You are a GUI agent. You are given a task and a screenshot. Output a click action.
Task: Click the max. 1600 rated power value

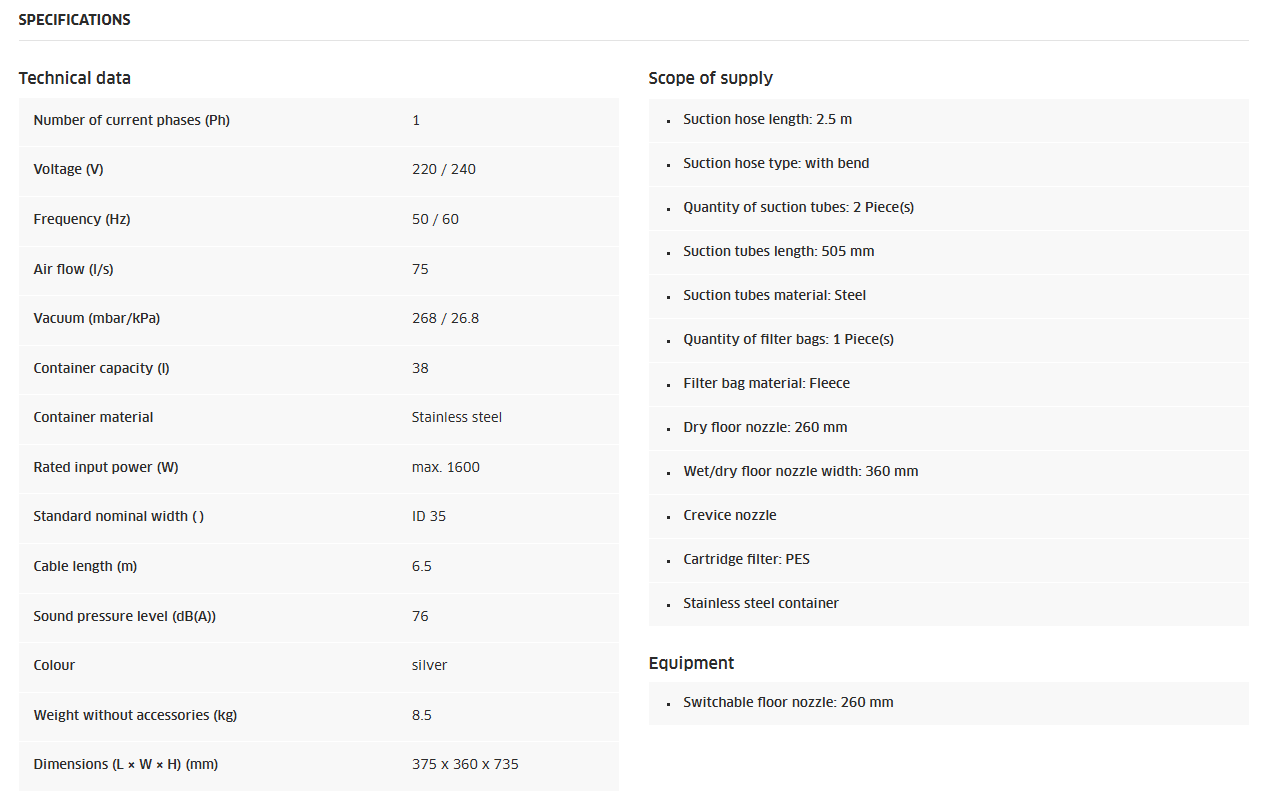point(445,467)
